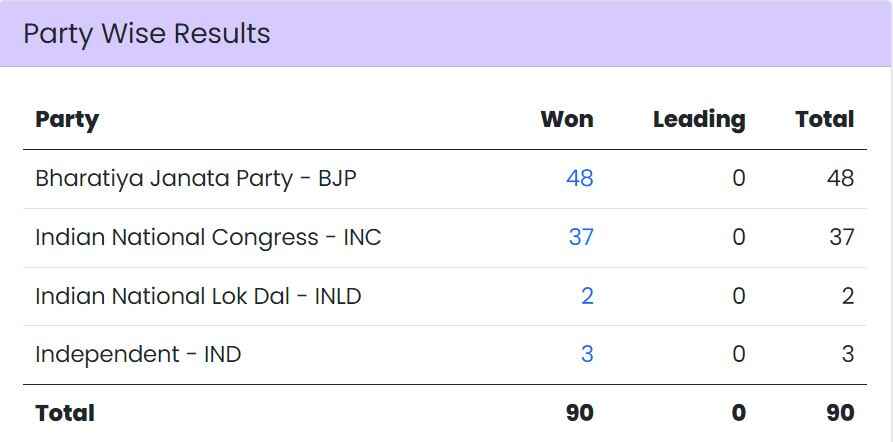Click the Won column header
Viewport: 893px width, 442px height.
[566, 120]
